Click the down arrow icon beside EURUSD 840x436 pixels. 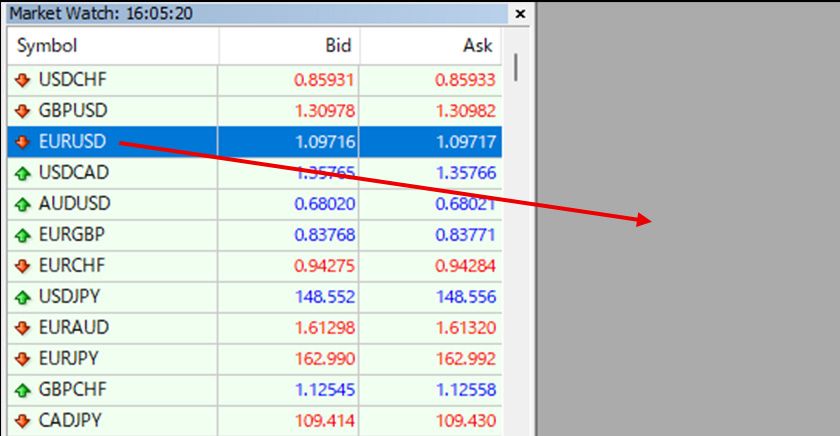point(22,141)
